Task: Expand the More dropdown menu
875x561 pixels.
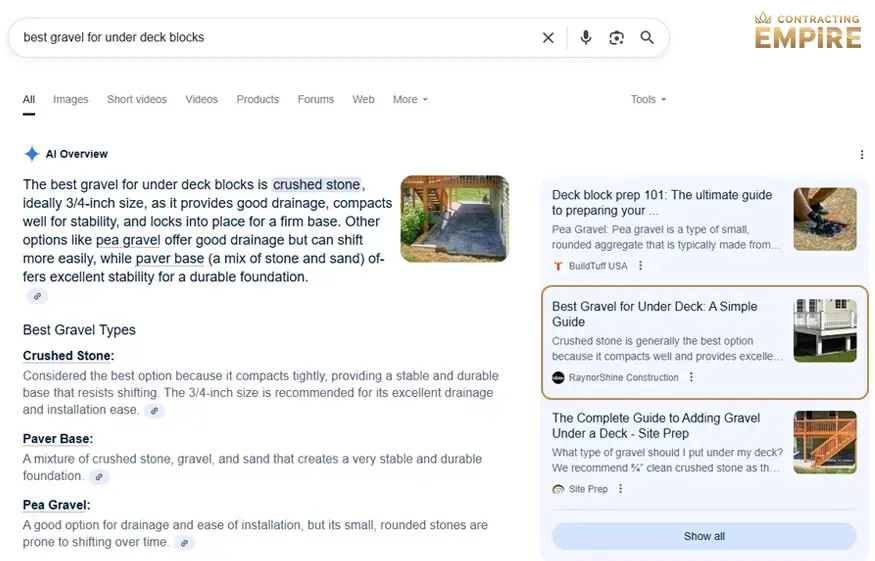Action: [x=410, y=99]
